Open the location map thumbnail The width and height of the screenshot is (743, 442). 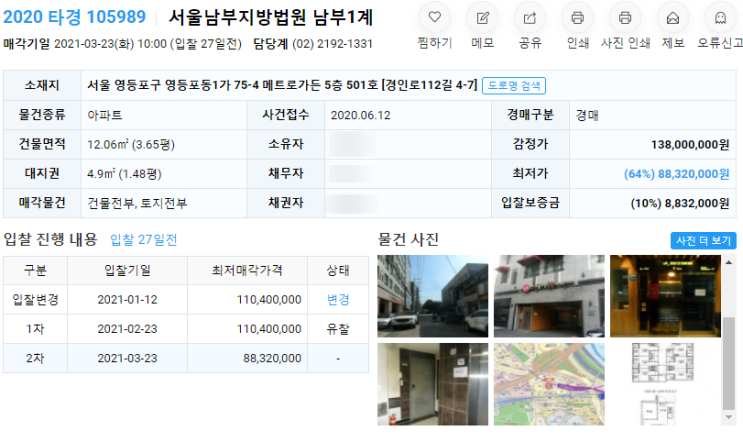[549, 384]
